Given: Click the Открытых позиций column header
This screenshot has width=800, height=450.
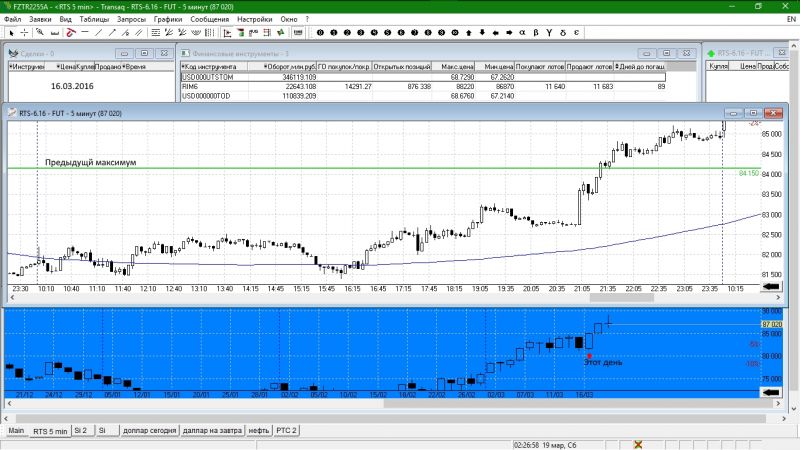Looking at the screenshot, I should tap(402, 66).
